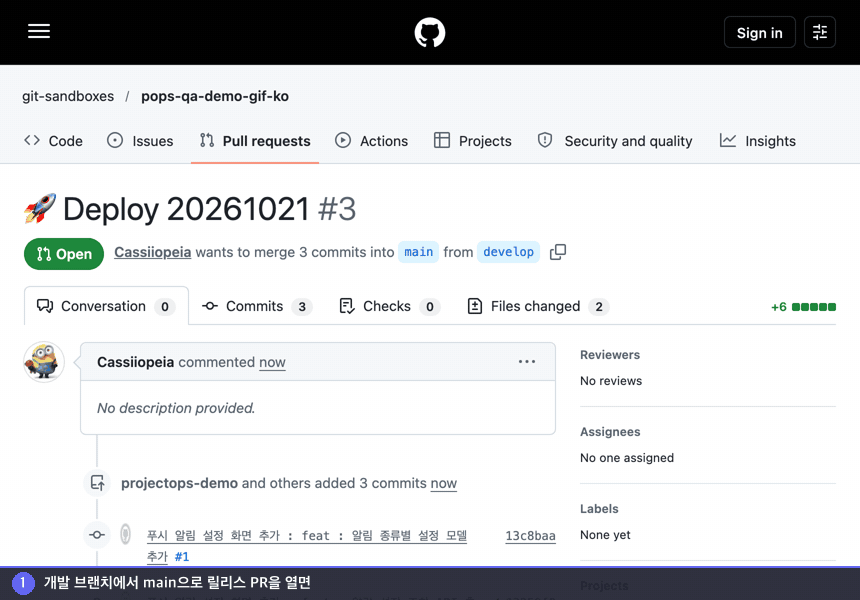This screenshot has width=860, height=600.
Task: Click the commit author avatar beside 13c8baa commit
Action: tap(126, 534)
